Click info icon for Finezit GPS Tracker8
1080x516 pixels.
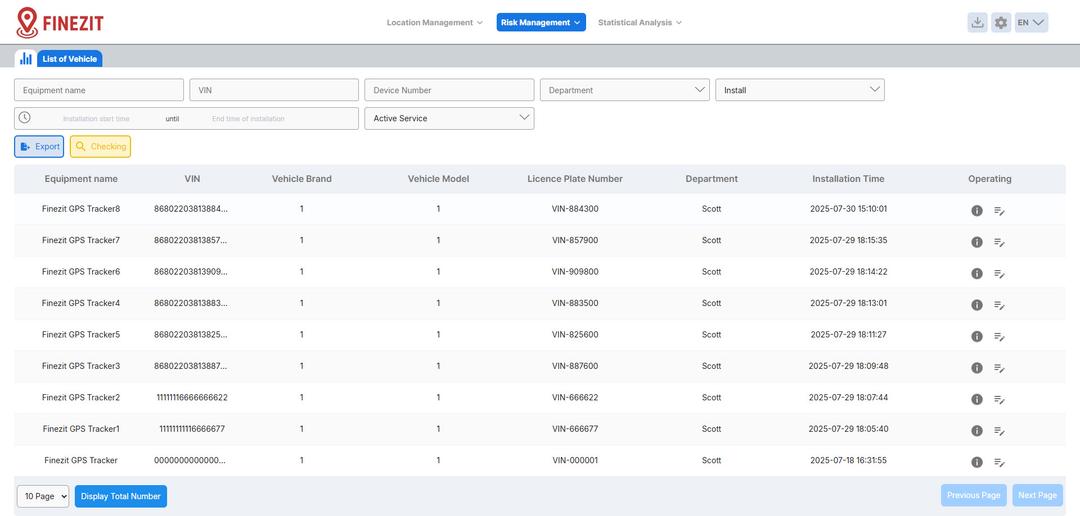[977, 211]
